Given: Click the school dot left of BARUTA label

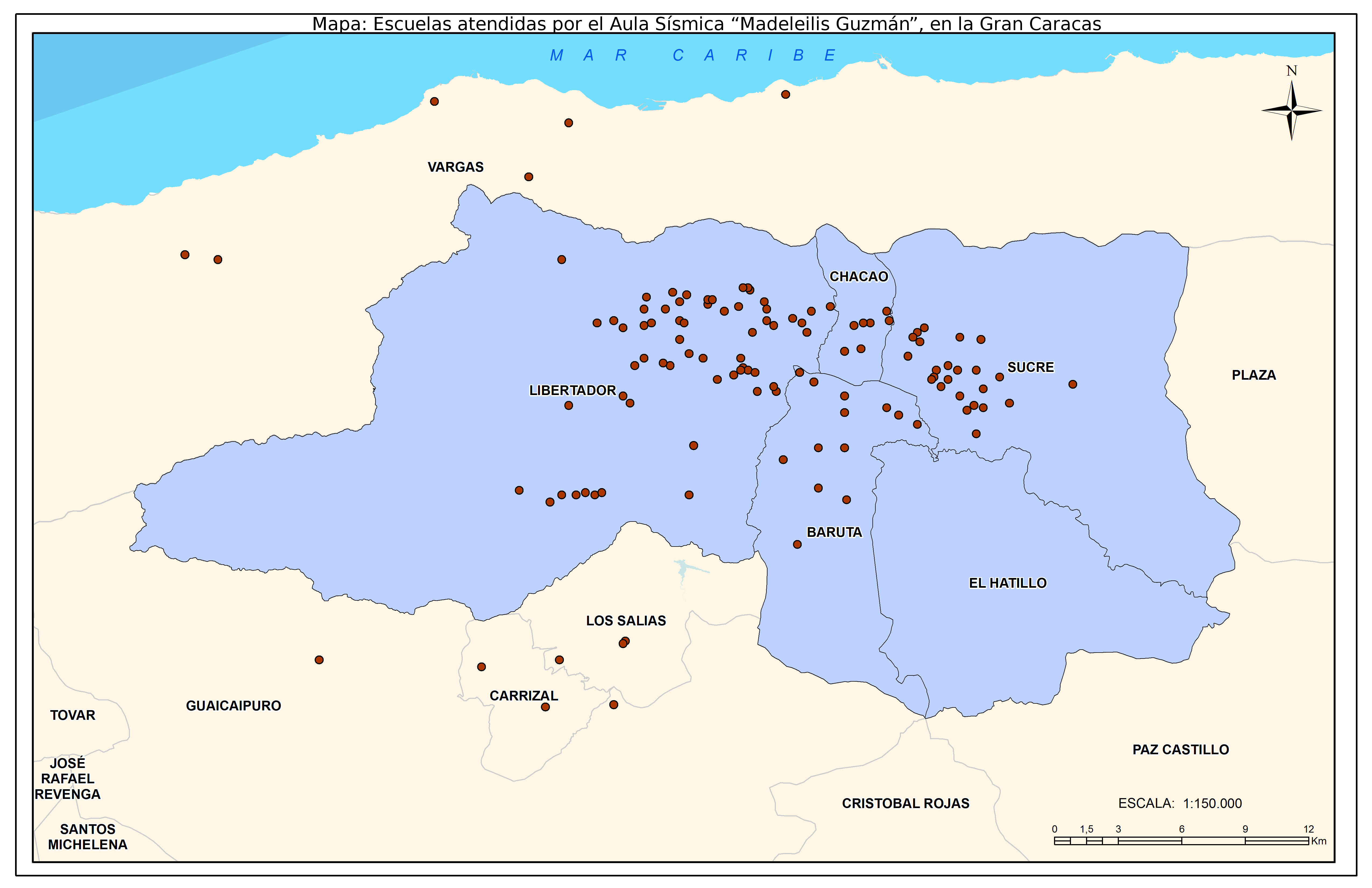Looking at the screenshot, I should tap(797, 544).
